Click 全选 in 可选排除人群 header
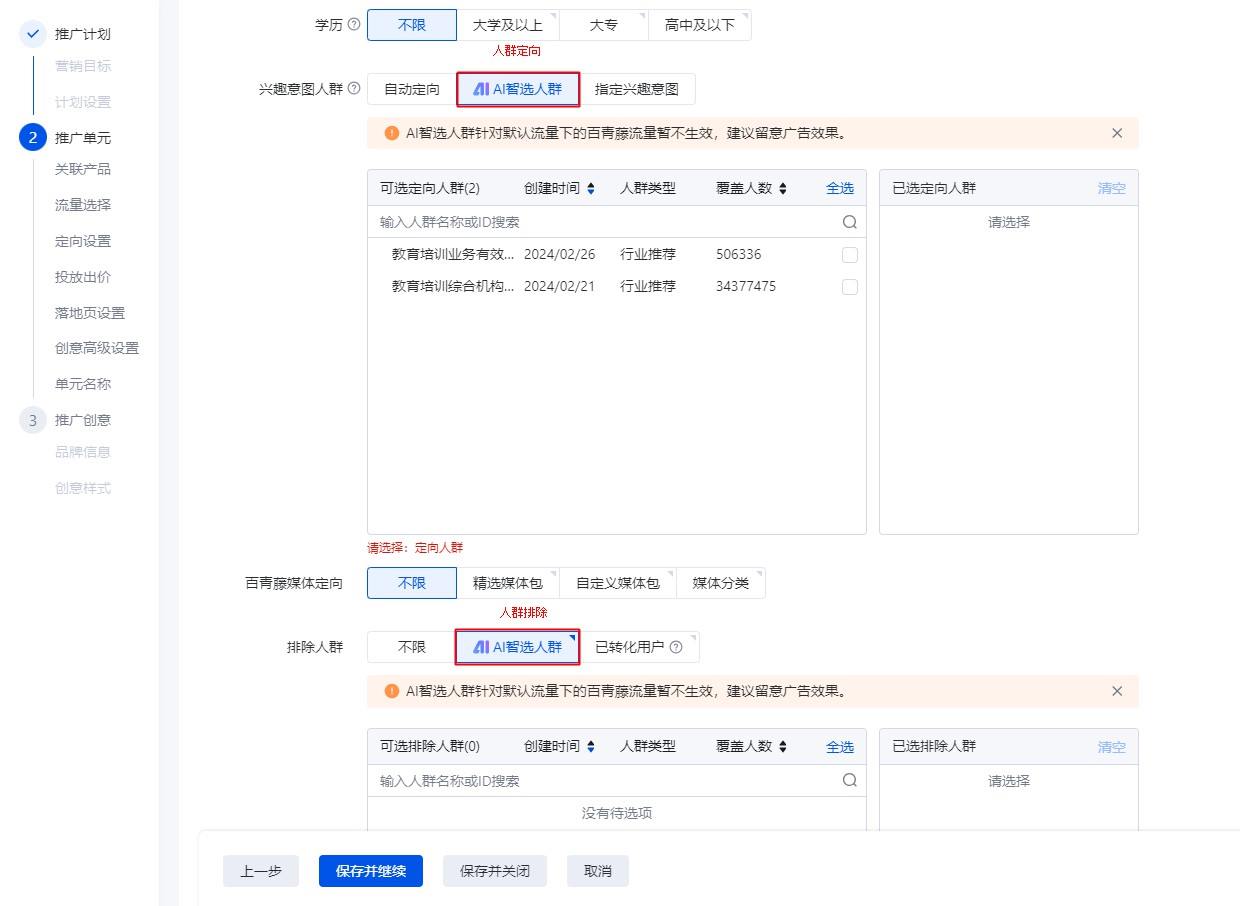 (x=840, y=747)
